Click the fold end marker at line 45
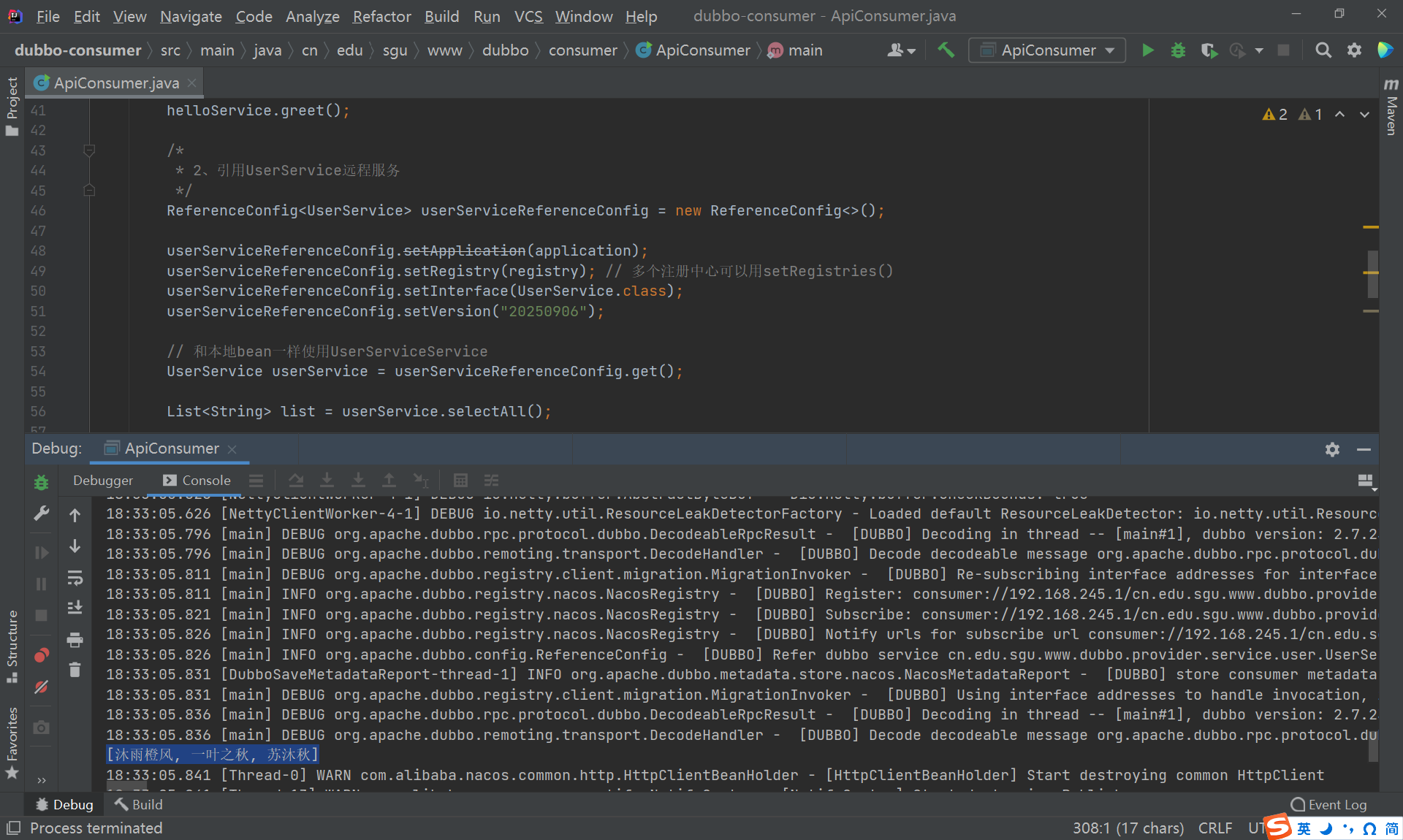The width and height of the screenshot is (1403, 840). [89, 191]
